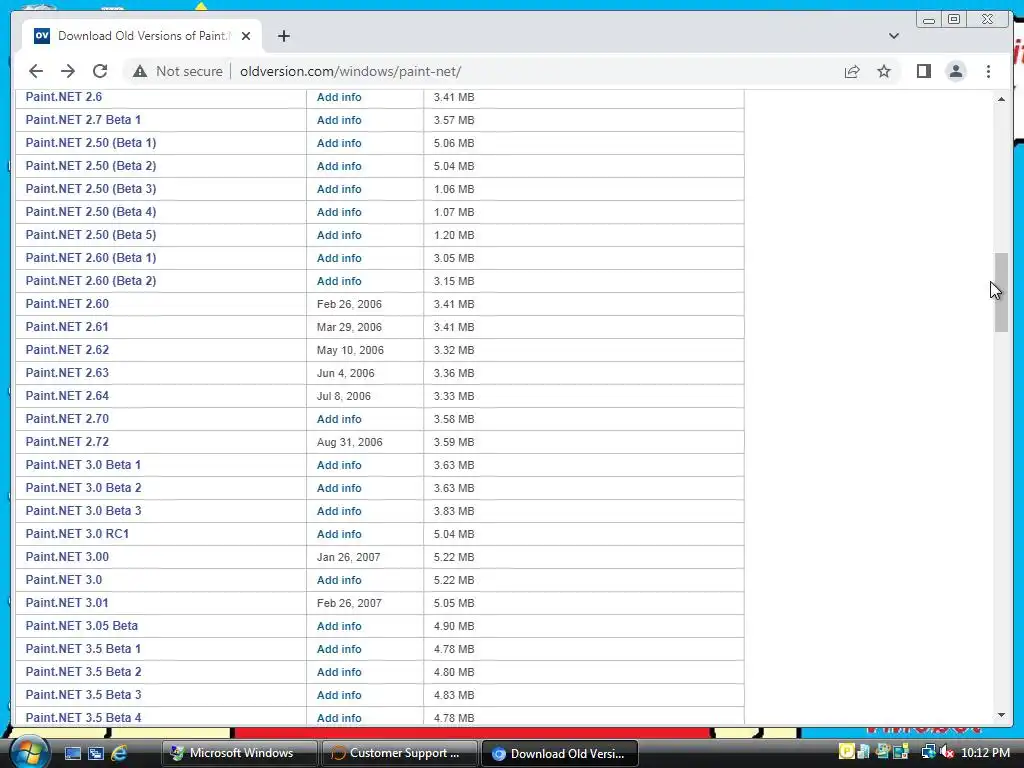Click Switch between windows quick launch icon
1024x768 pixels.
coord(96,753)
